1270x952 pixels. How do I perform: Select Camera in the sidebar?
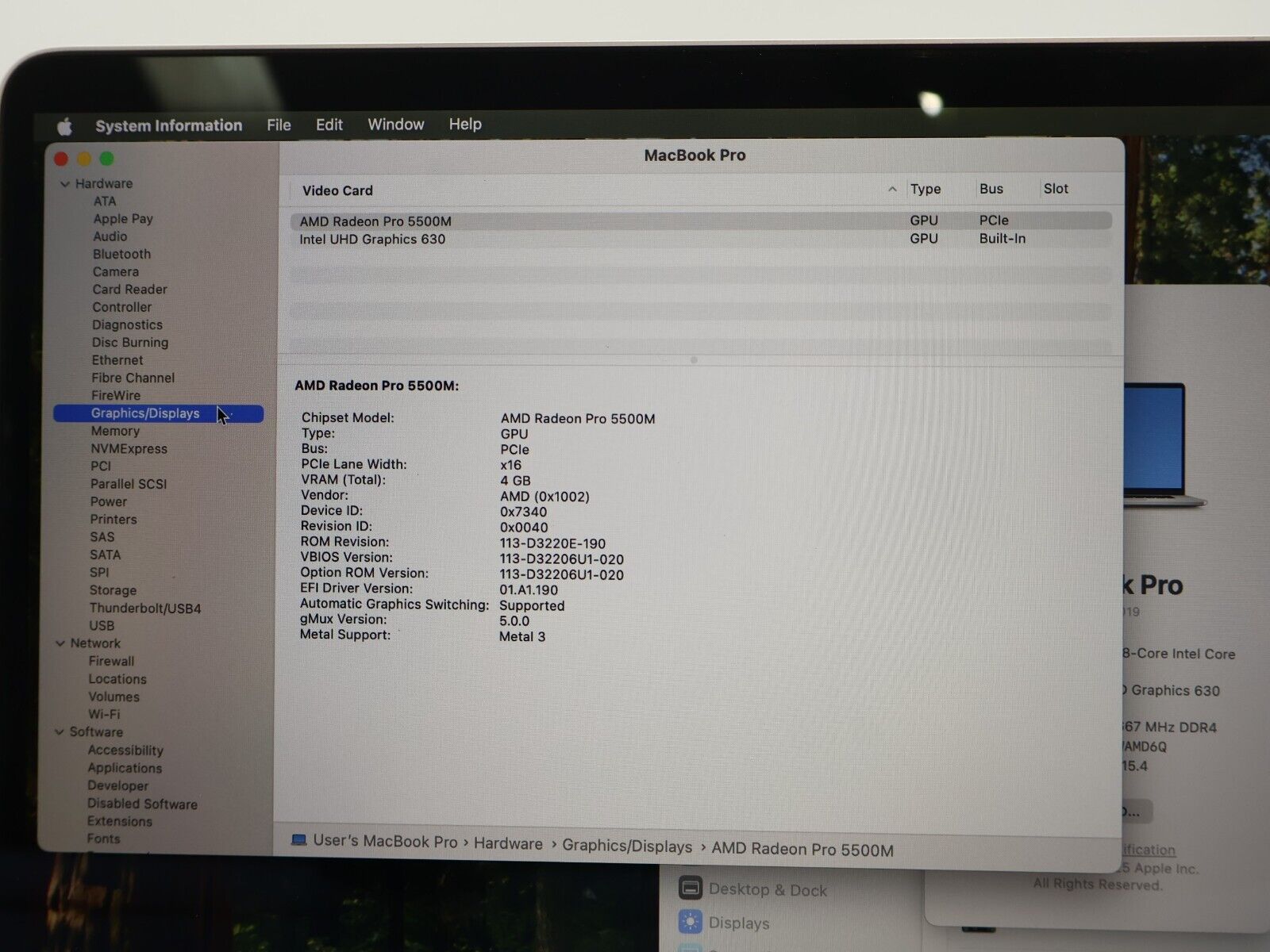(115, 272)
